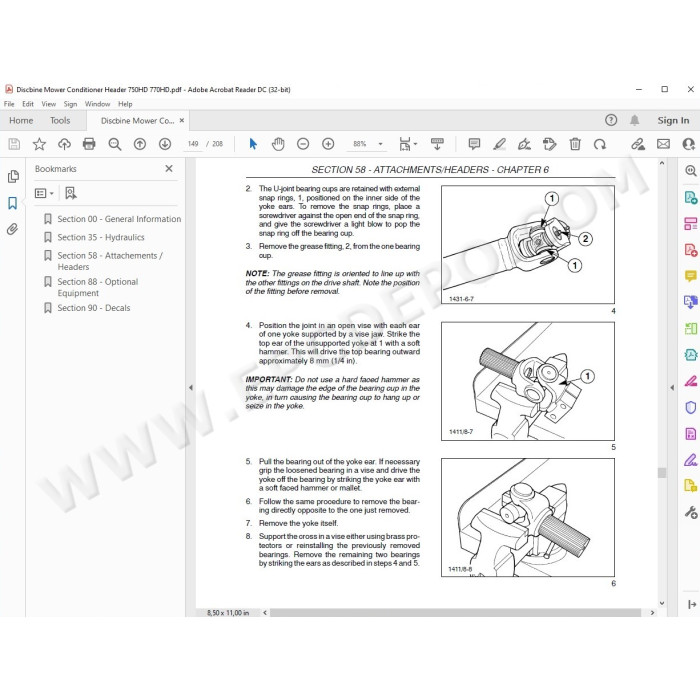Open Fill & Sign tool in right pane
Viewport: 700px width, 700px height.
click(x=691, y=459)
